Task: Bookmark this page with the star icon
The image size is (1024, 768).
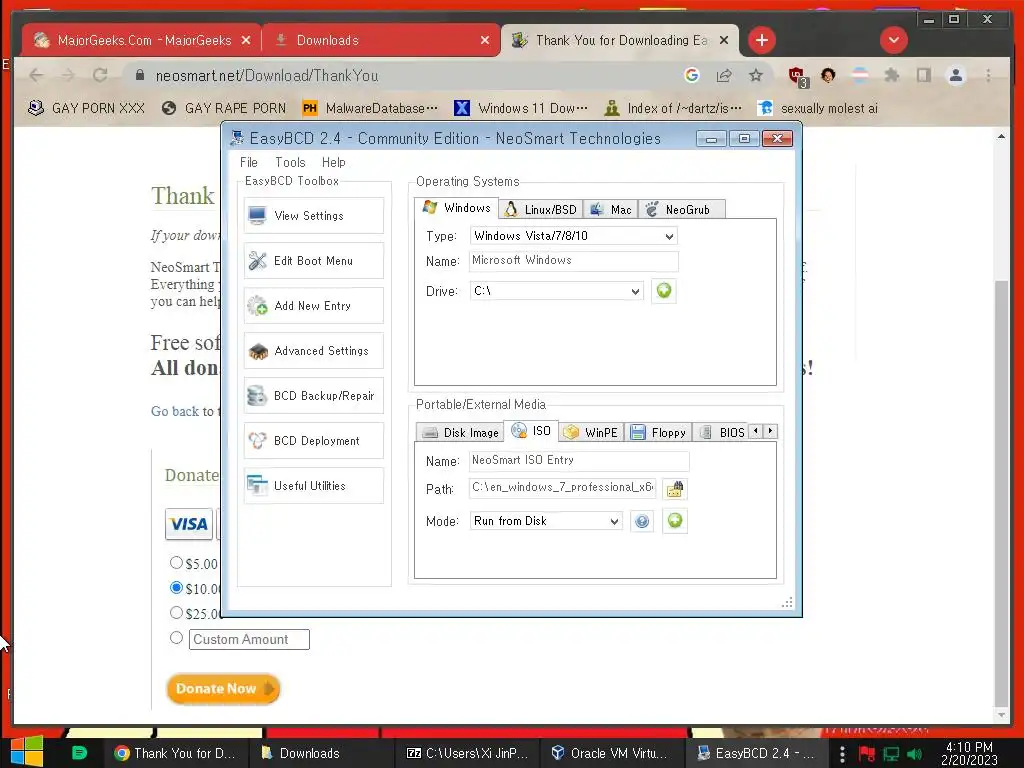Action: point(756,76)
